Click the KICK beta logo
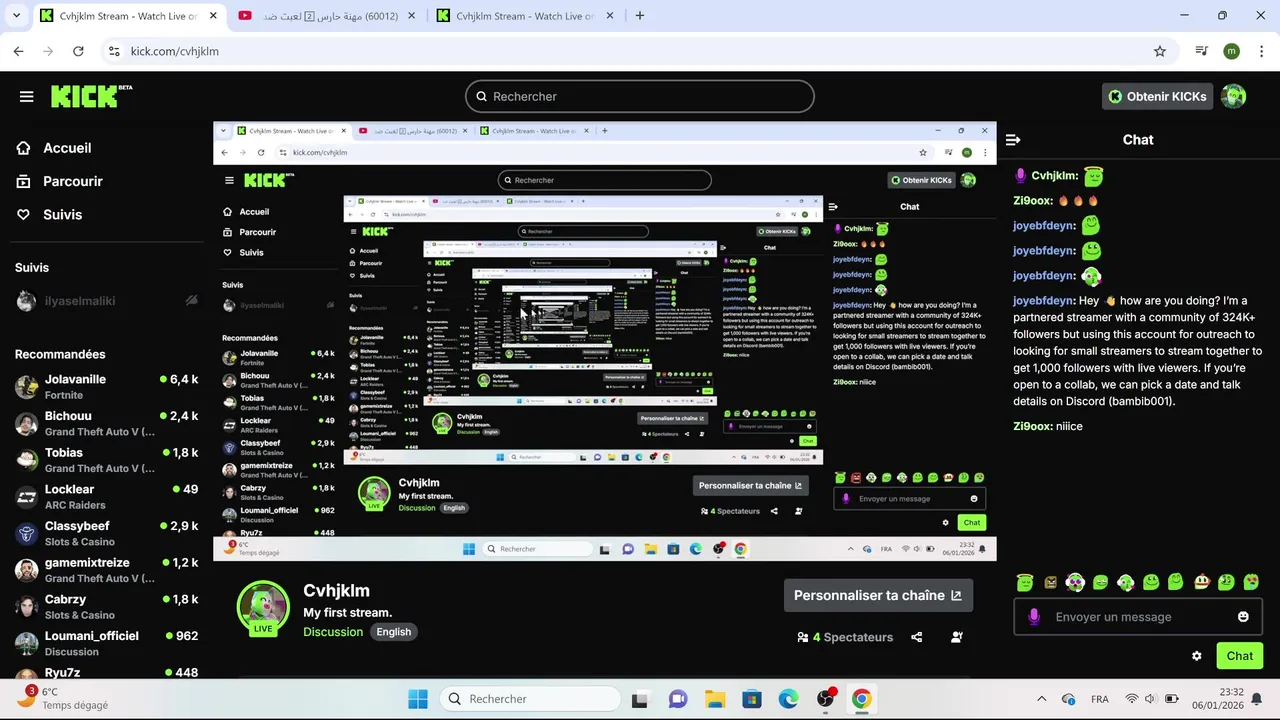 (x=91, y=96)
